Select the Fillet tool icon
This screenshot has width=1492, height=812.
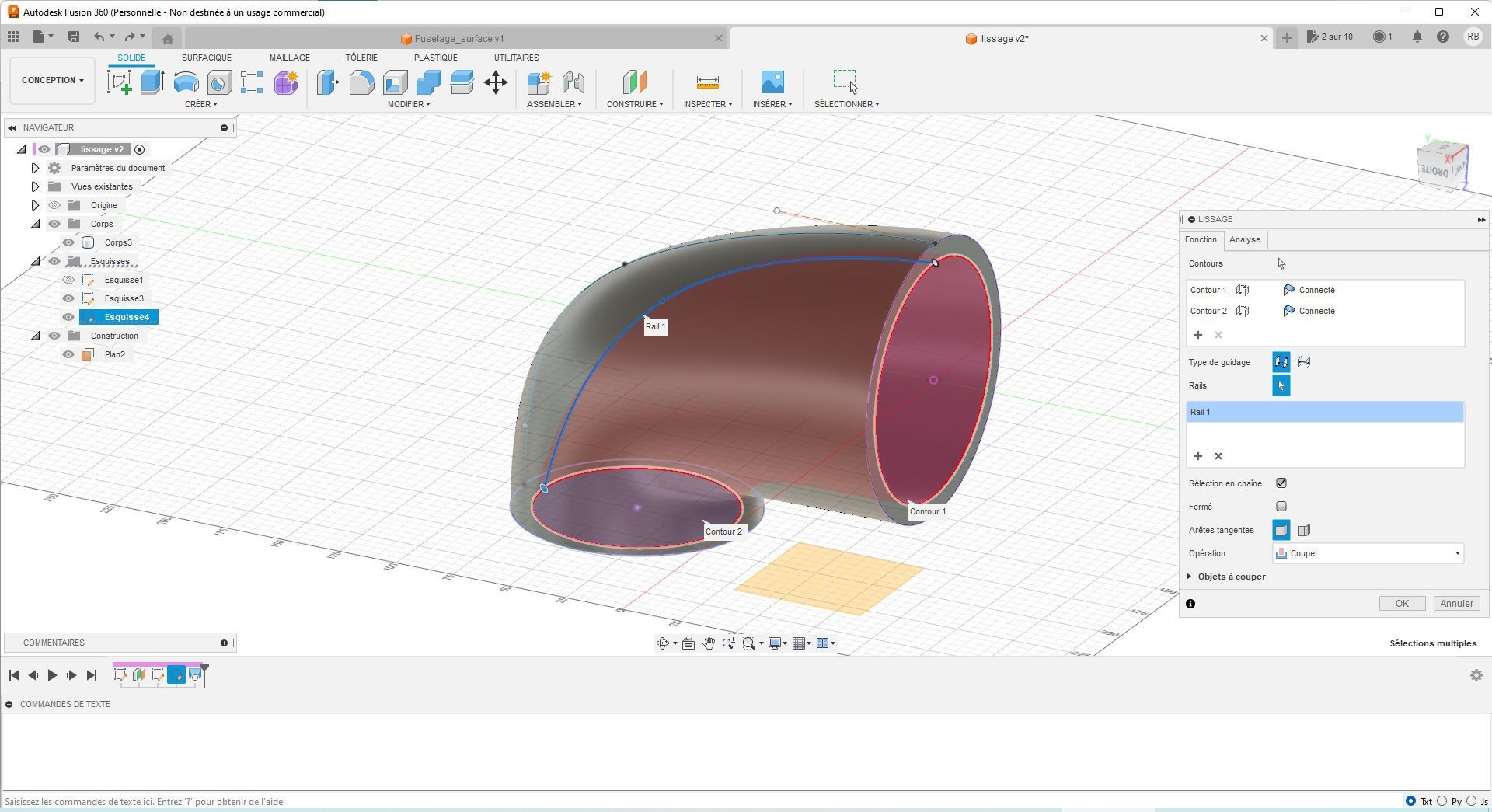pyautogui.click(x=361, y=82)
